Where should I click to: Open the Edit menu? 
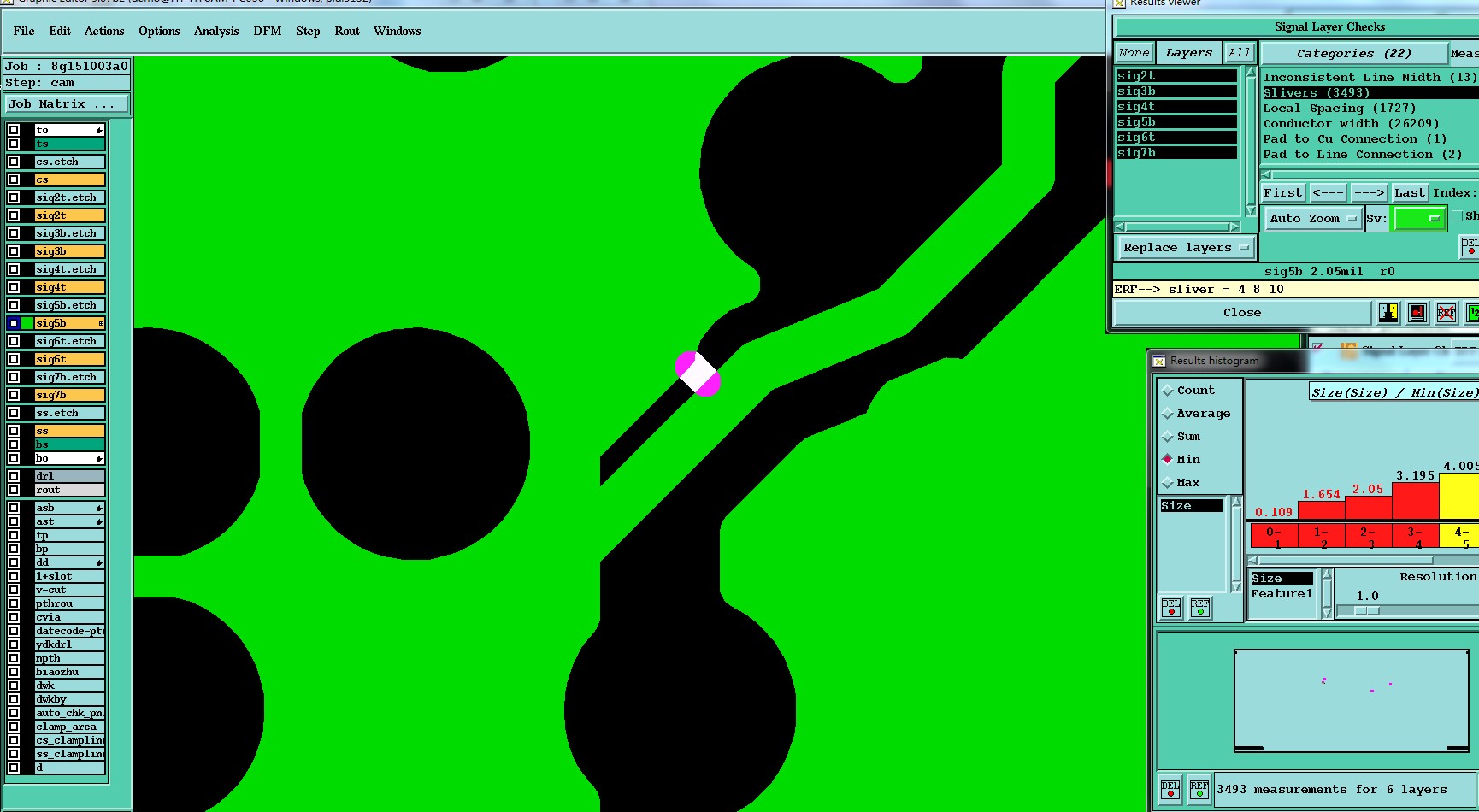[x=60, y=31]
